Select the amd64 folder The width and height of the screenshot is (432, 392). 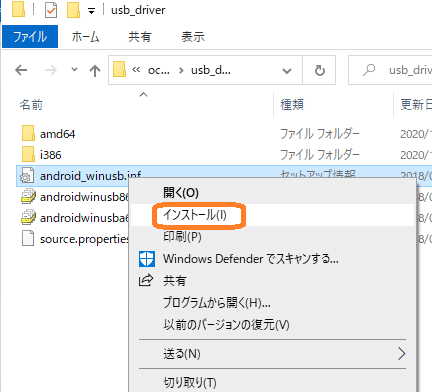(57, 134)
